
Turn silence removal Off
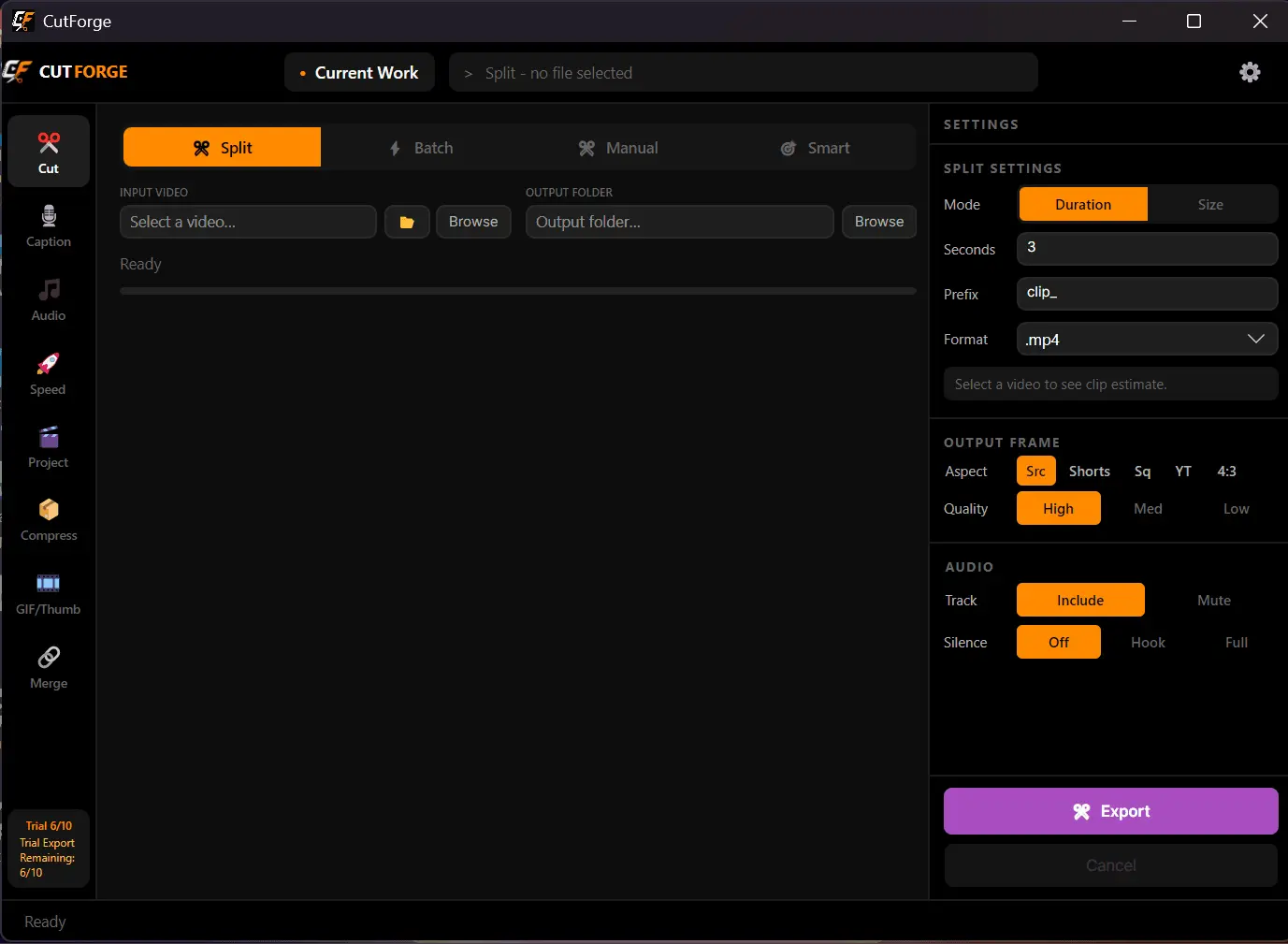[x=1059, y=642]
